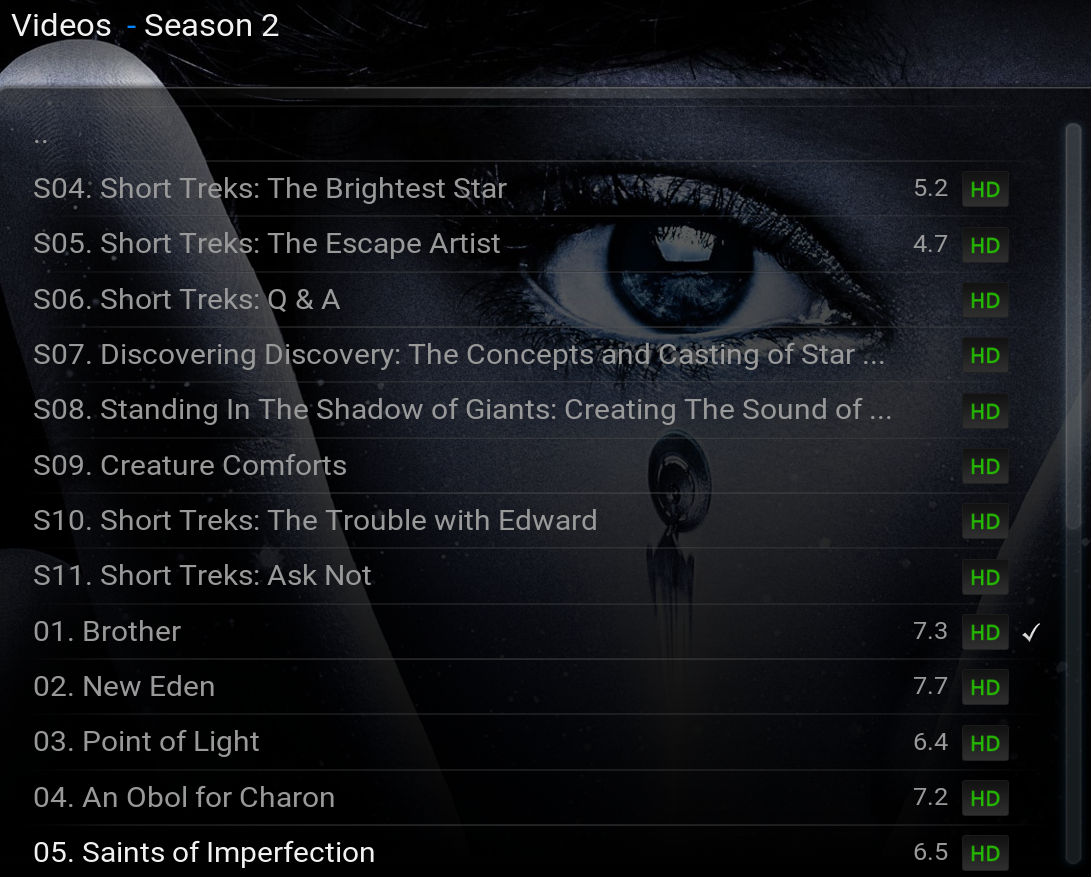Click HD icon beside Ask Not
This screenshot has height=877, width=1091.
point(985,577)
